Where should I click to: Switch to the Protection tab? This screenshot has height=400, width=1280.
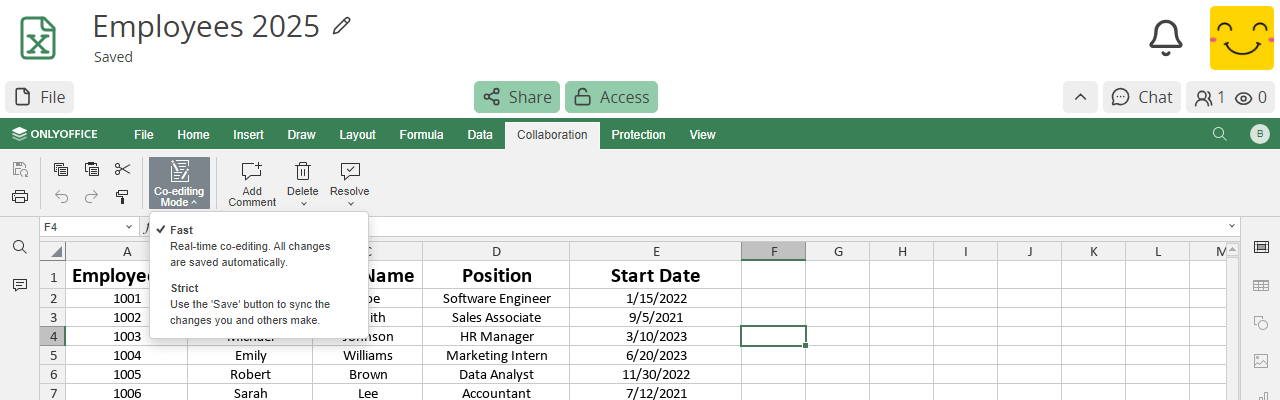(638, 134)
